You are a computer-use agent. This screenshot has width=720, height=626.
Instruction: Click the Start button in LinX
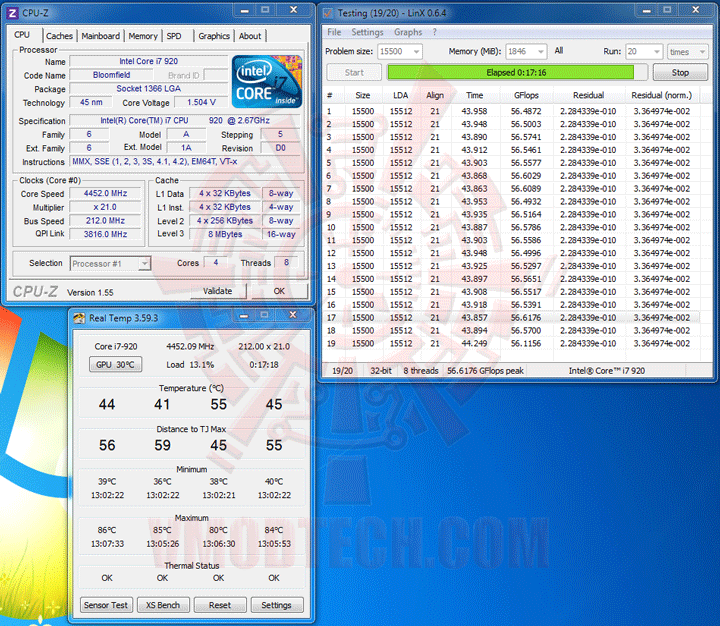pyautogui.click(x=354, y=72)
